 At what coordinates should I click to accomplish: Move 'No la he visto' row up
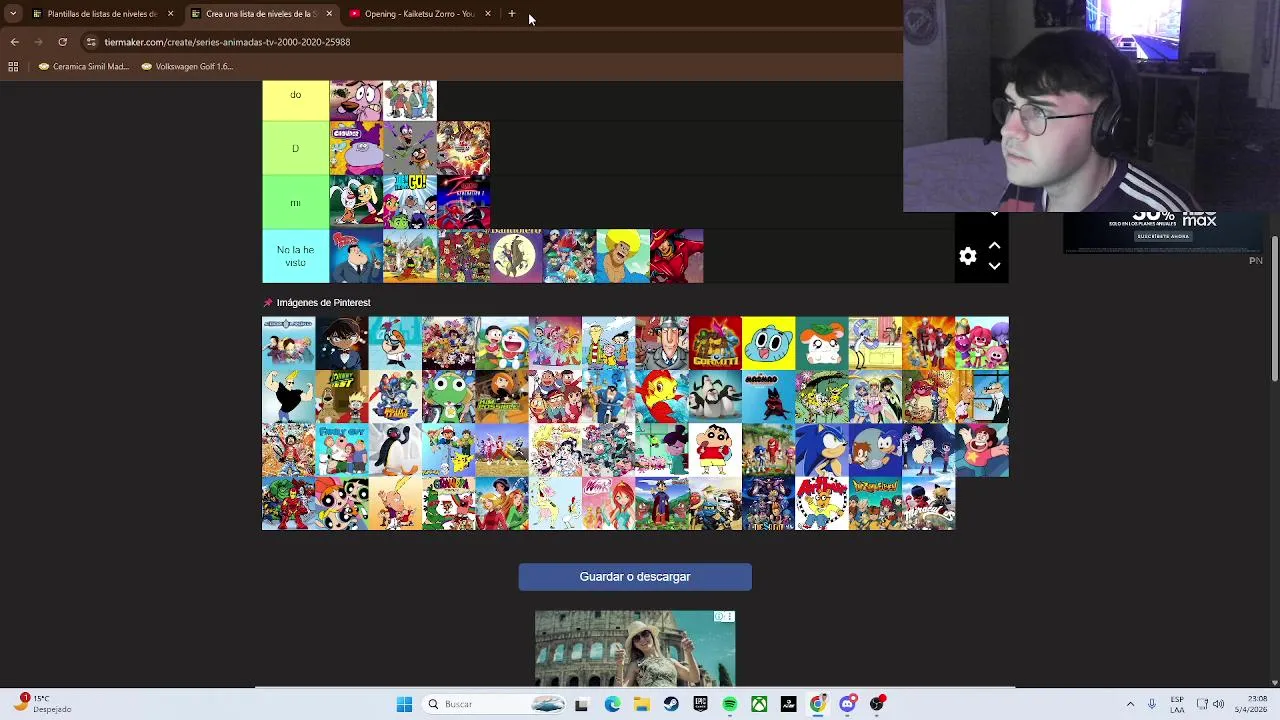[x=994, y=245]
